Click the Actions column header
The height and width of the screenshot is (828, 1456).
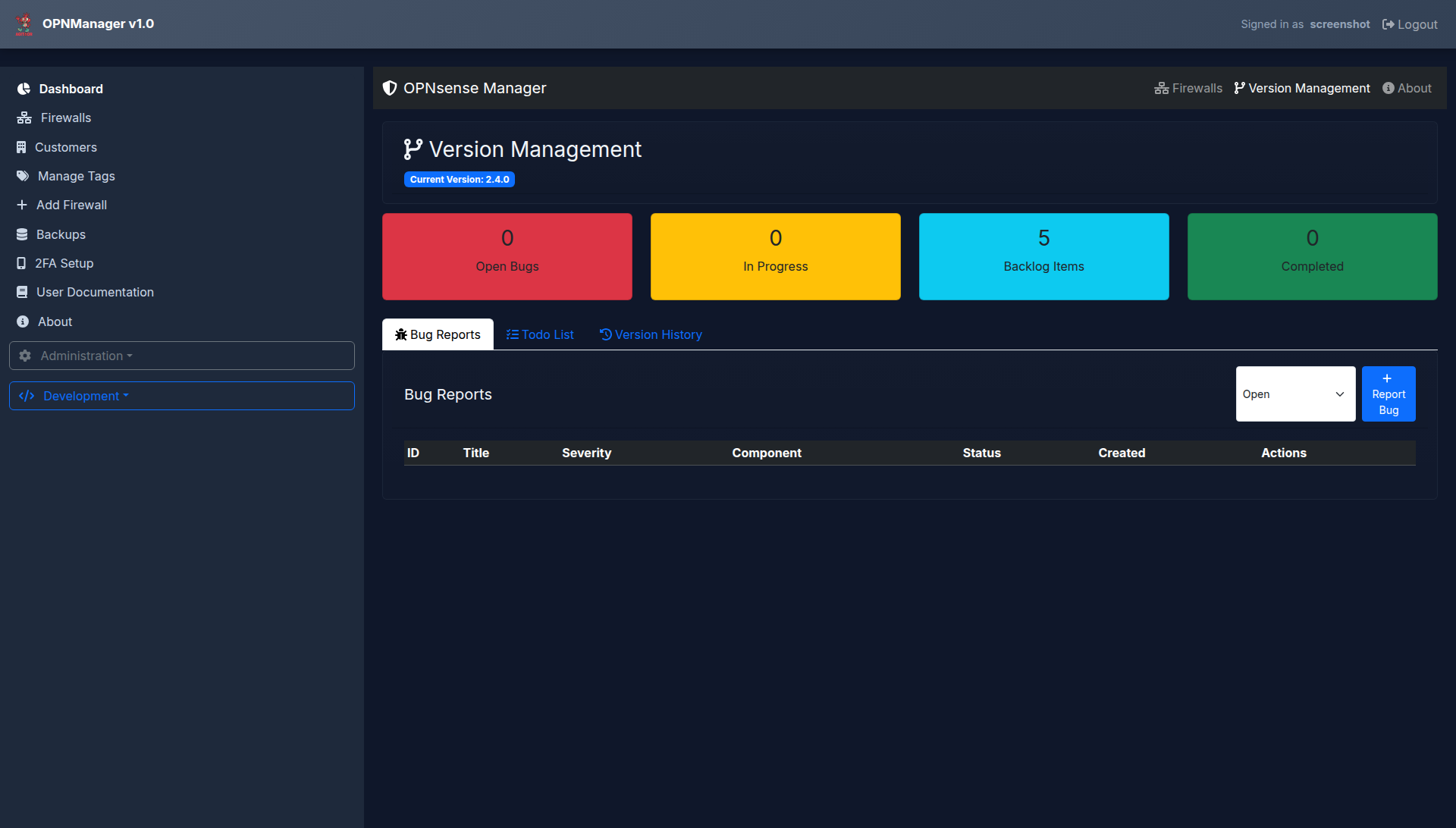tap(1284, 453)
